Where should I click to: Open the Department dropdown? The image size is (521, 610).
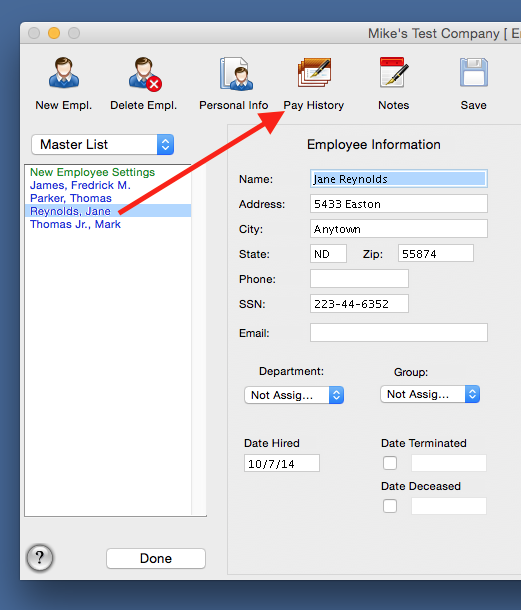[294, 395]
